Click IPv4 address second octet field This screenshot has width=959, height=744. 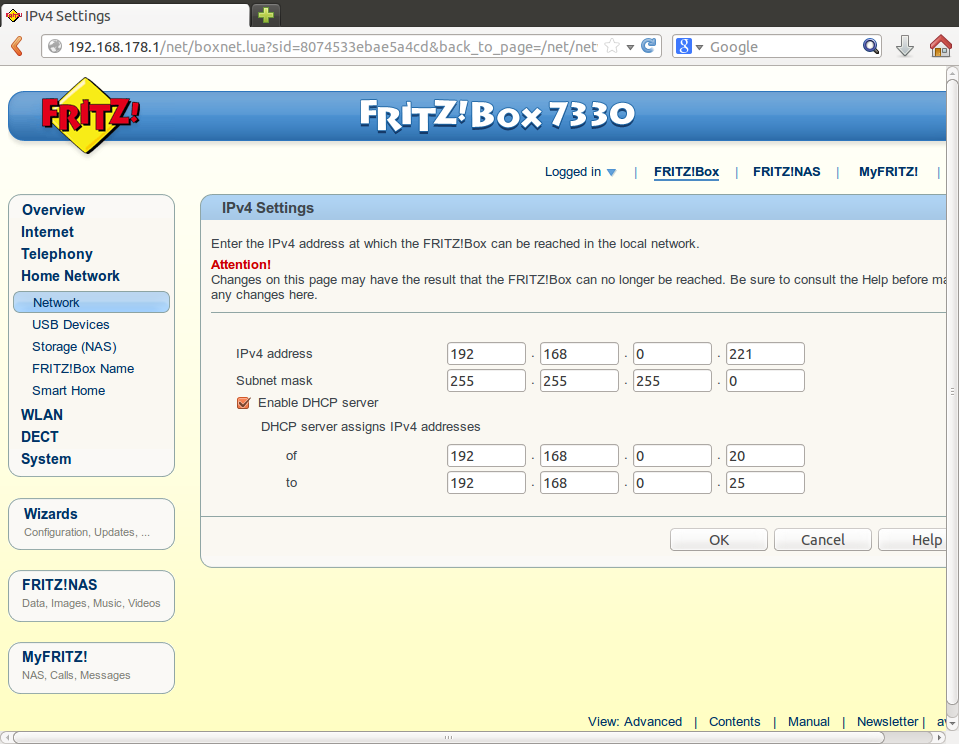coord(579,354)
